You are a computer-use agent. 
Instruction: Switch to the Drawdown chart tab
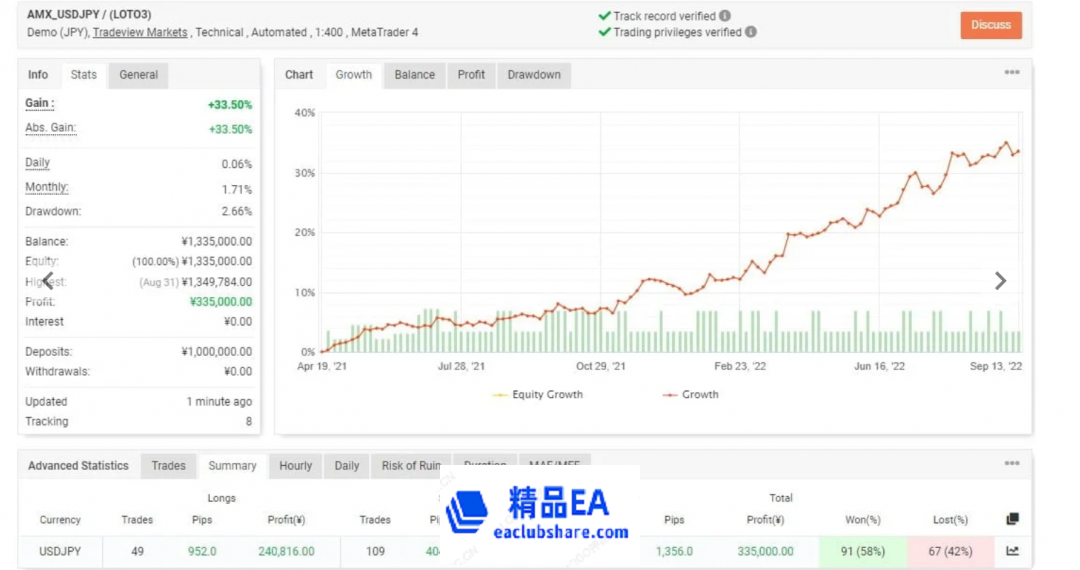click(534, 75)
